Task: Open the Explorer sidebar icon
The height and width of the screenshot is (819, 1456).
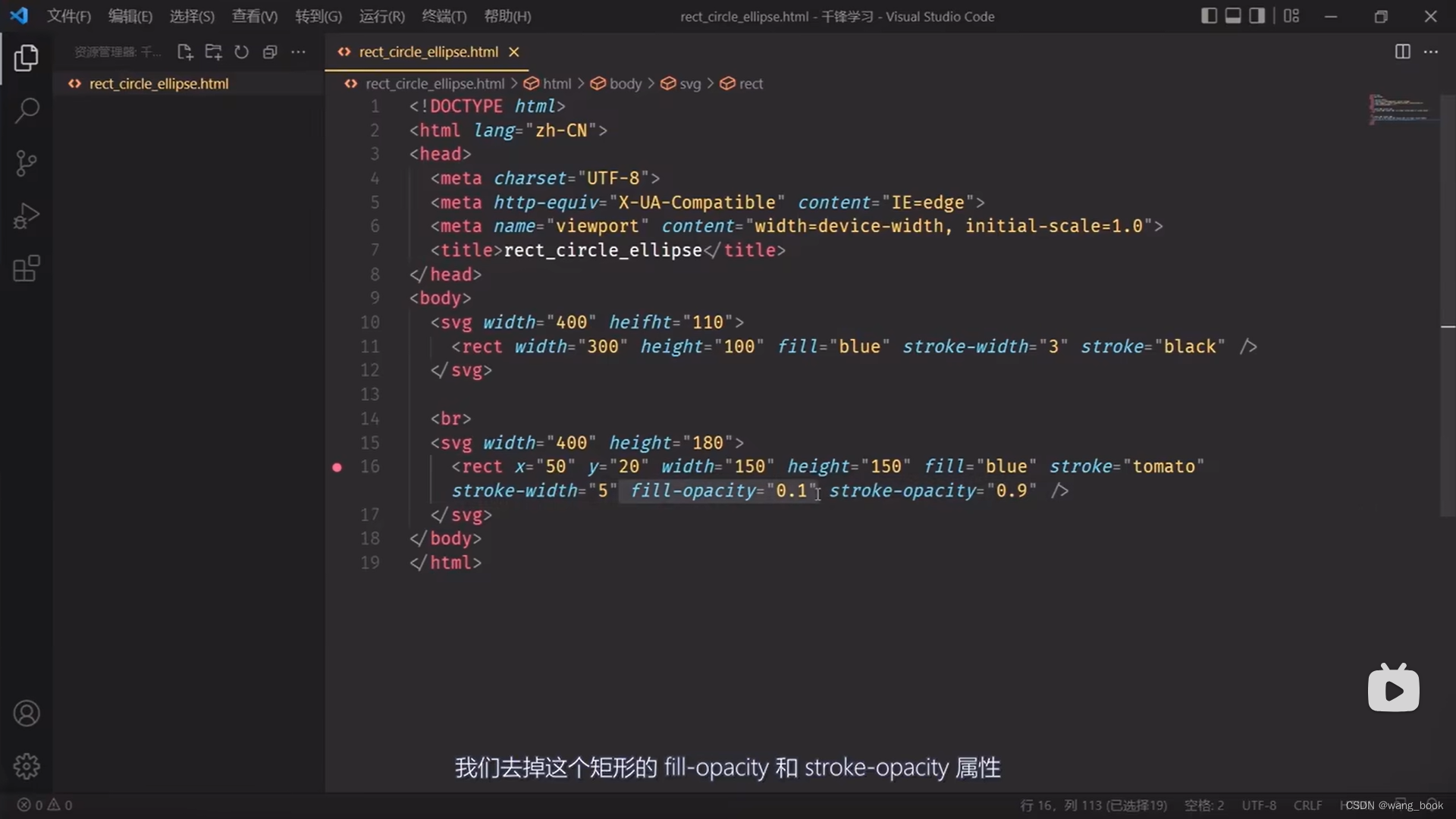Action: [x=27, y=58]
